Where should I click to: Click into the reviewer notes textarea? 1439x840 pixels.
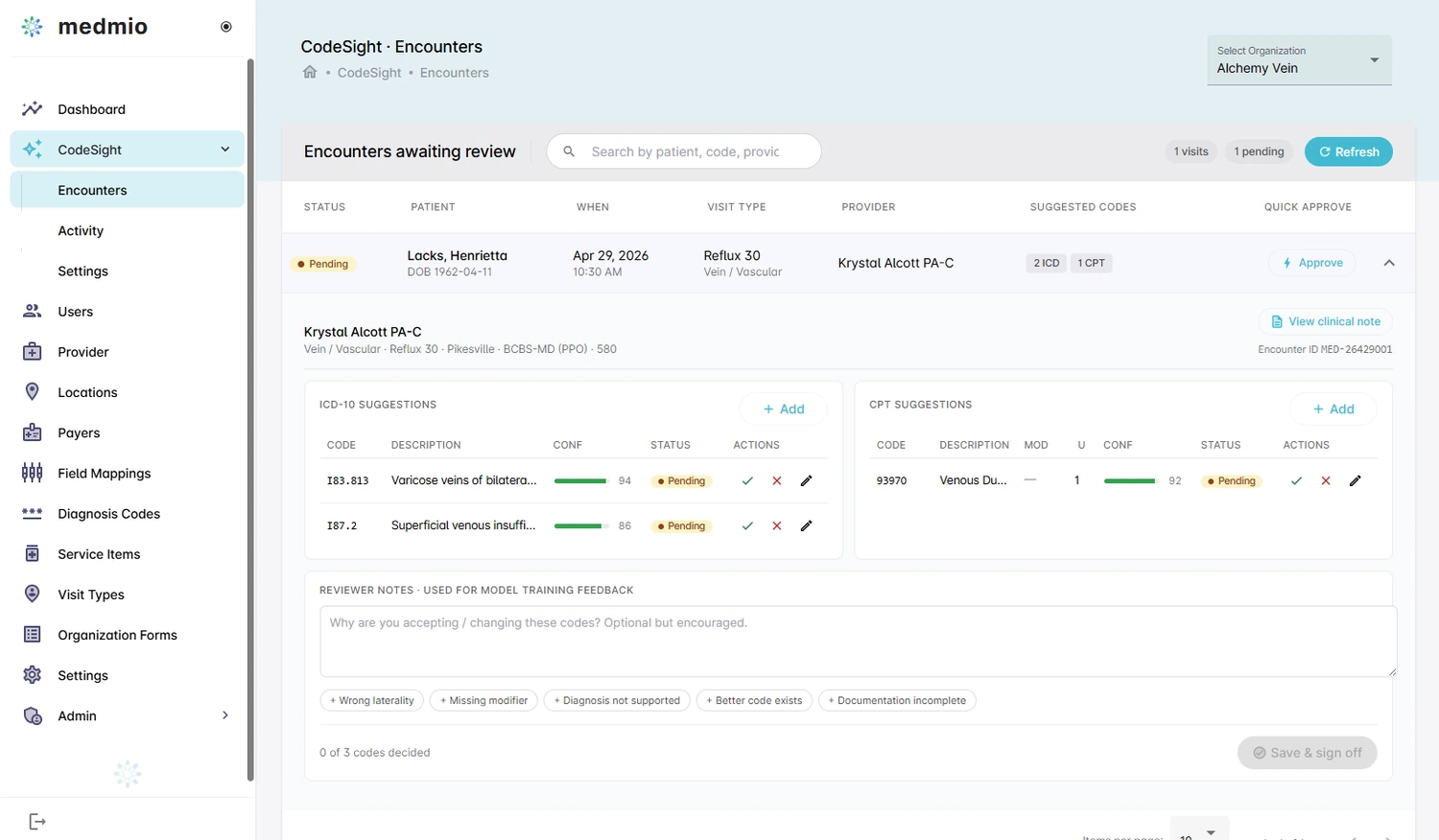(858, 642)
